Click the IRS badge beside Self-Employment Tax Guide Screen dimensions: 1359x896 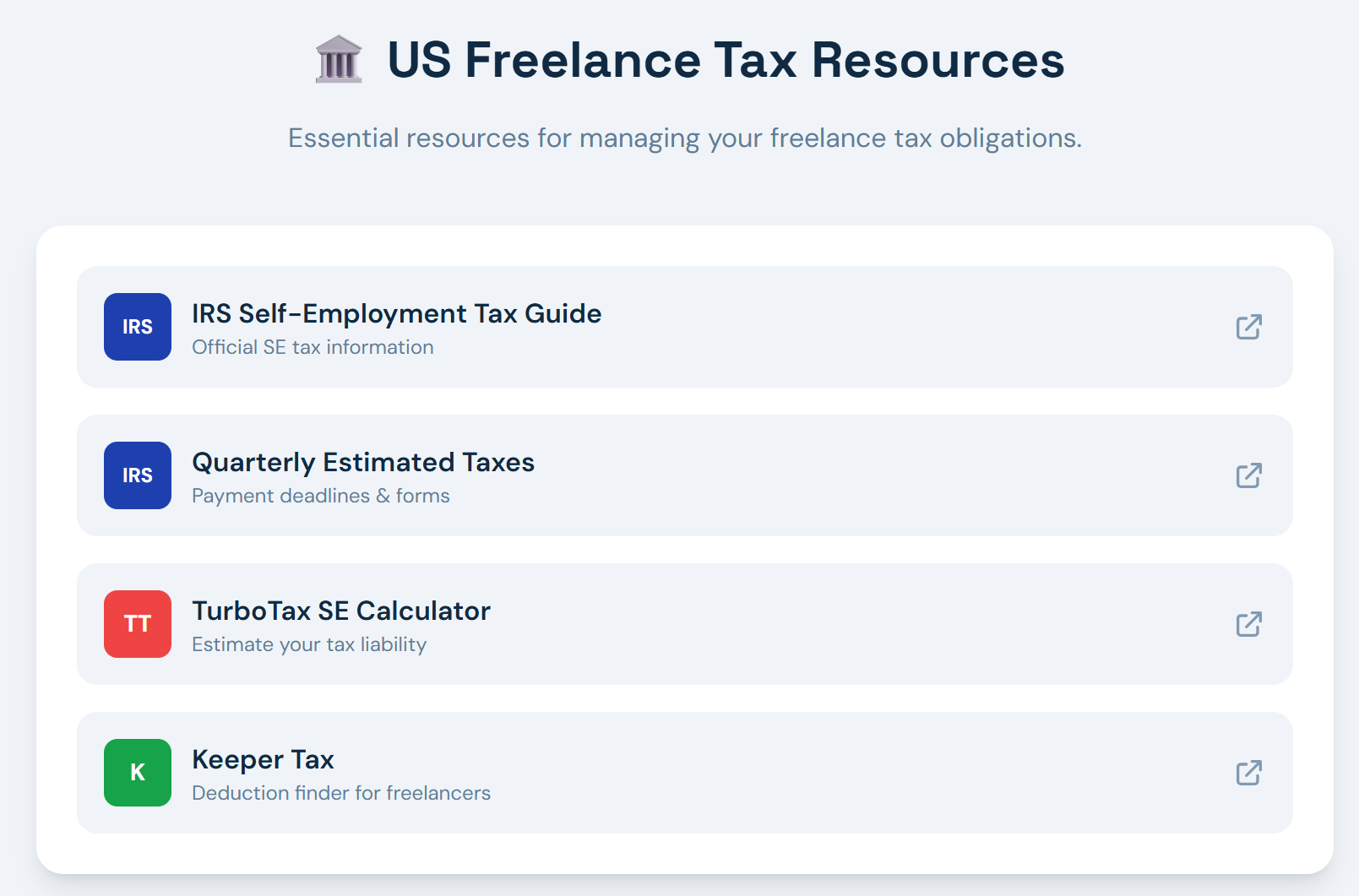[137, 327]
